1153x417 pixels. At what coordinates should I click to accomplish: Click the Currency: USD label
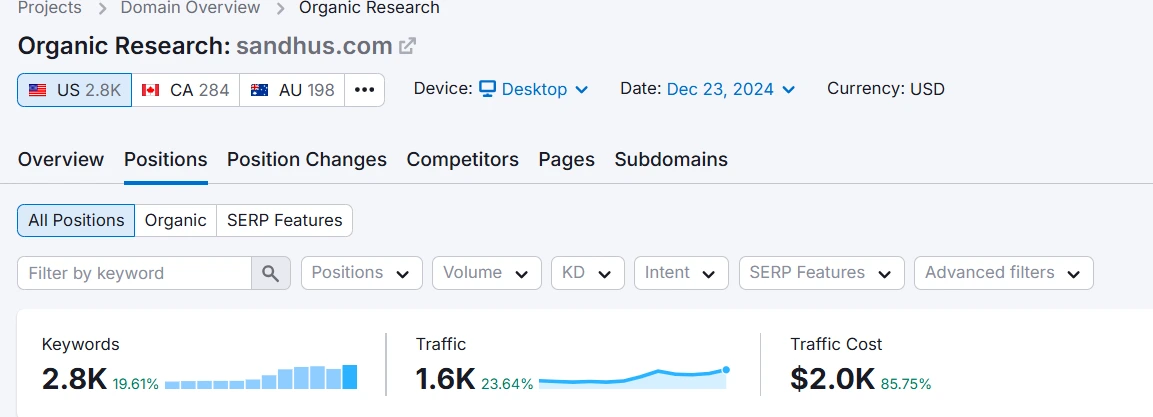point(886,89)
